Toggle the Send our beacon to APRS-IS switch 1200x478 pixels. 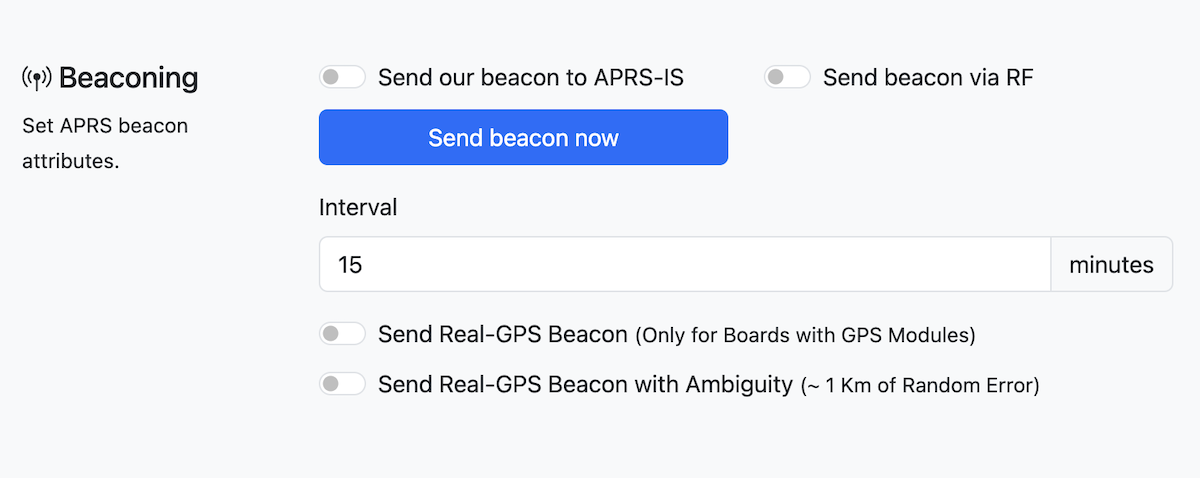point(342,77)
